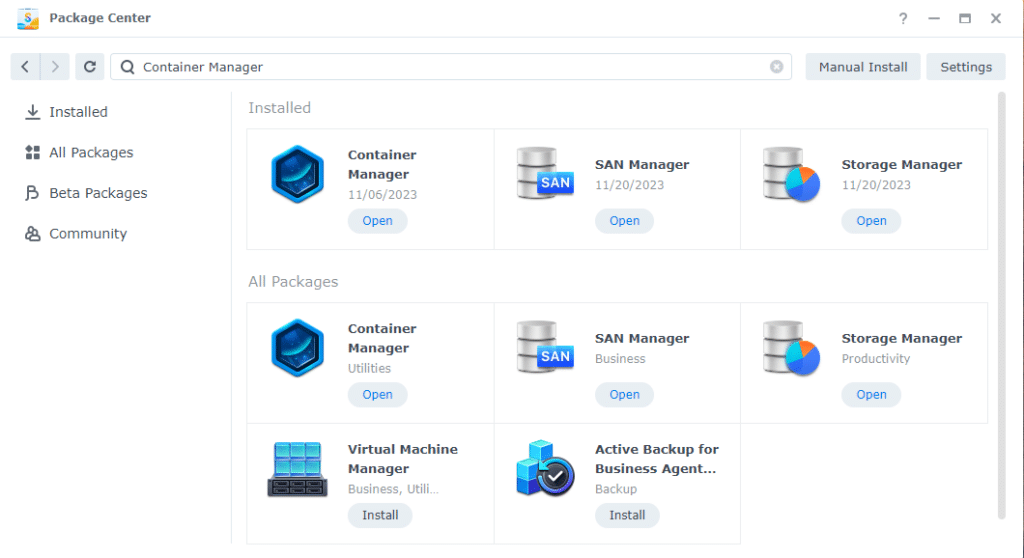Click the Container Manager icon under Installed

click(297, 175)
